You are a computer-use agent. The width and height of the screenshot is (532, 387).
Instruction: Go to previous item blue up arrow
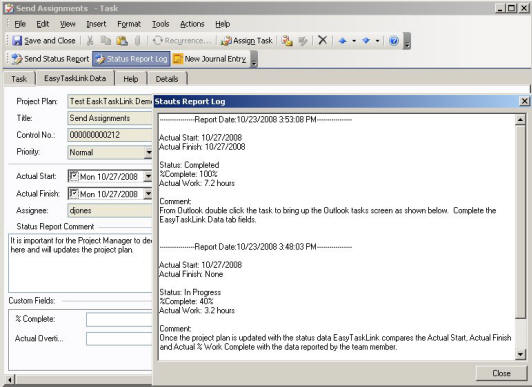pos(342,41)
